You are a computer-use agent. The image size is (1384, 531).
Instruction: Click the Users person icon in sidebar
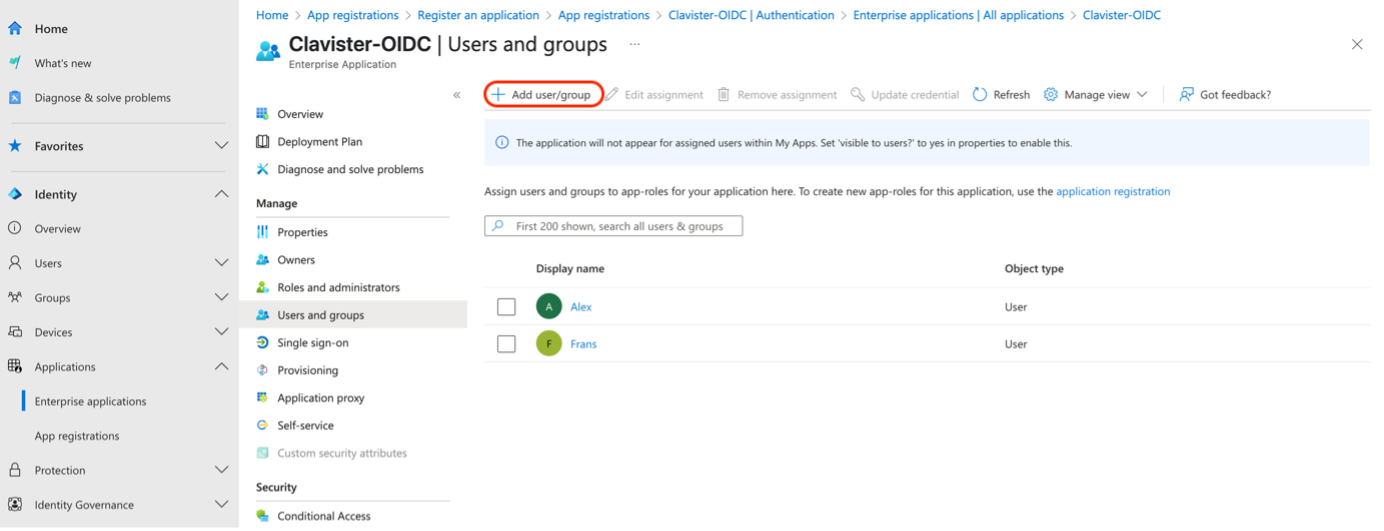(15, 263)
